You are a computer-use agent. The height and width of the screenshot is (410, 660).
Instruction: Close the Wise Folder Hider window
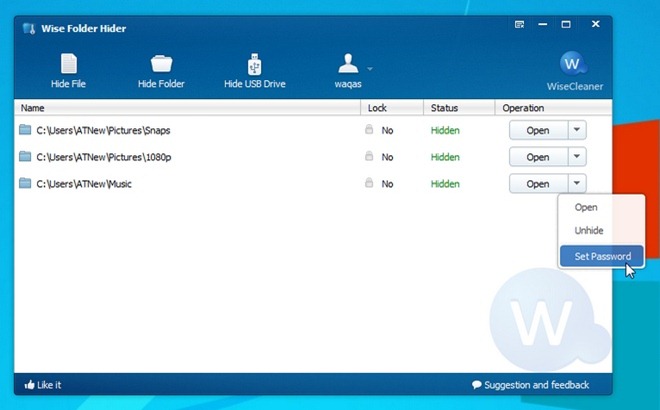596,24
